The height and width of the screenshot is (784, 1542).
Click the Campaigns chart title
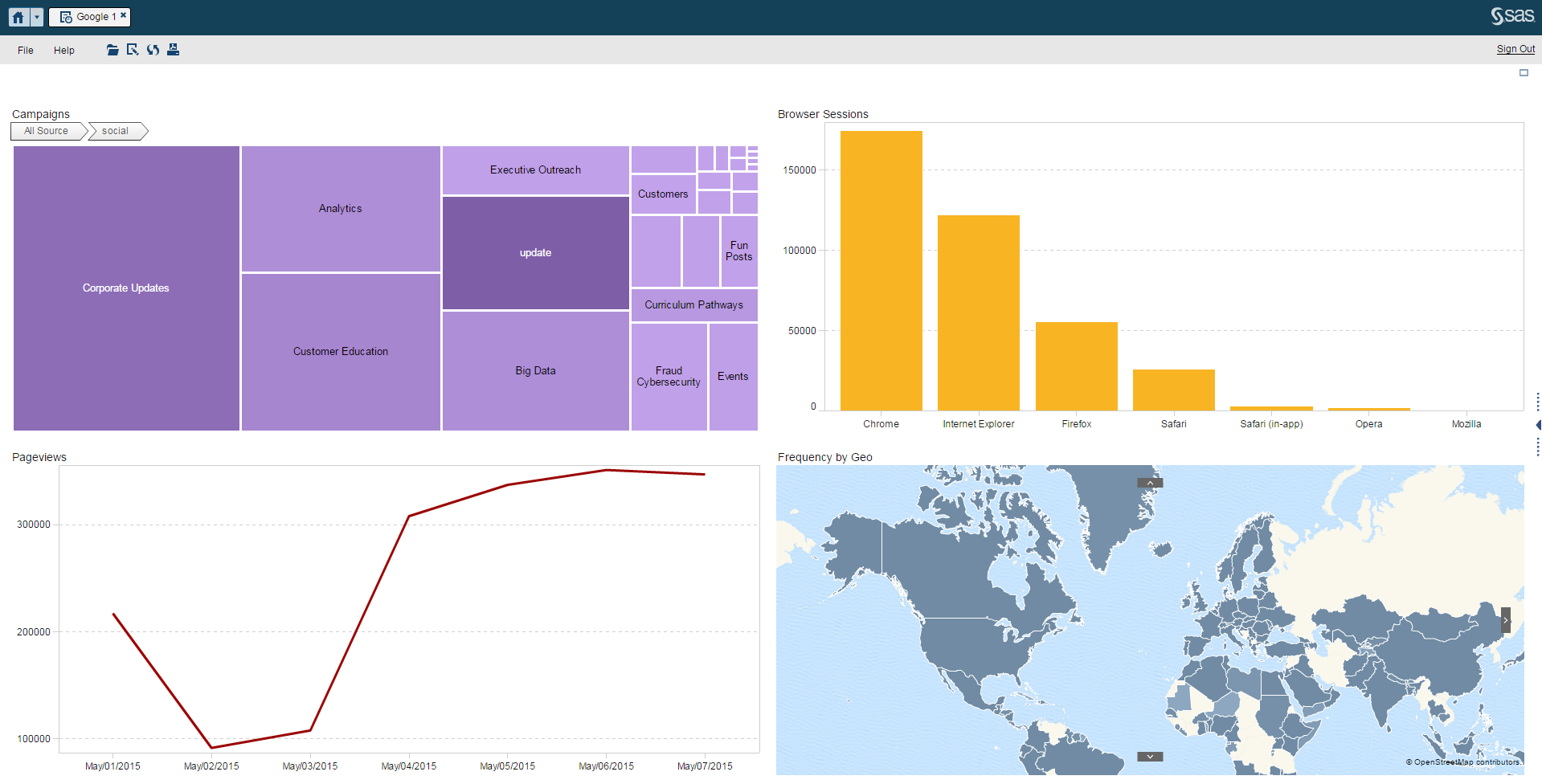41,114
